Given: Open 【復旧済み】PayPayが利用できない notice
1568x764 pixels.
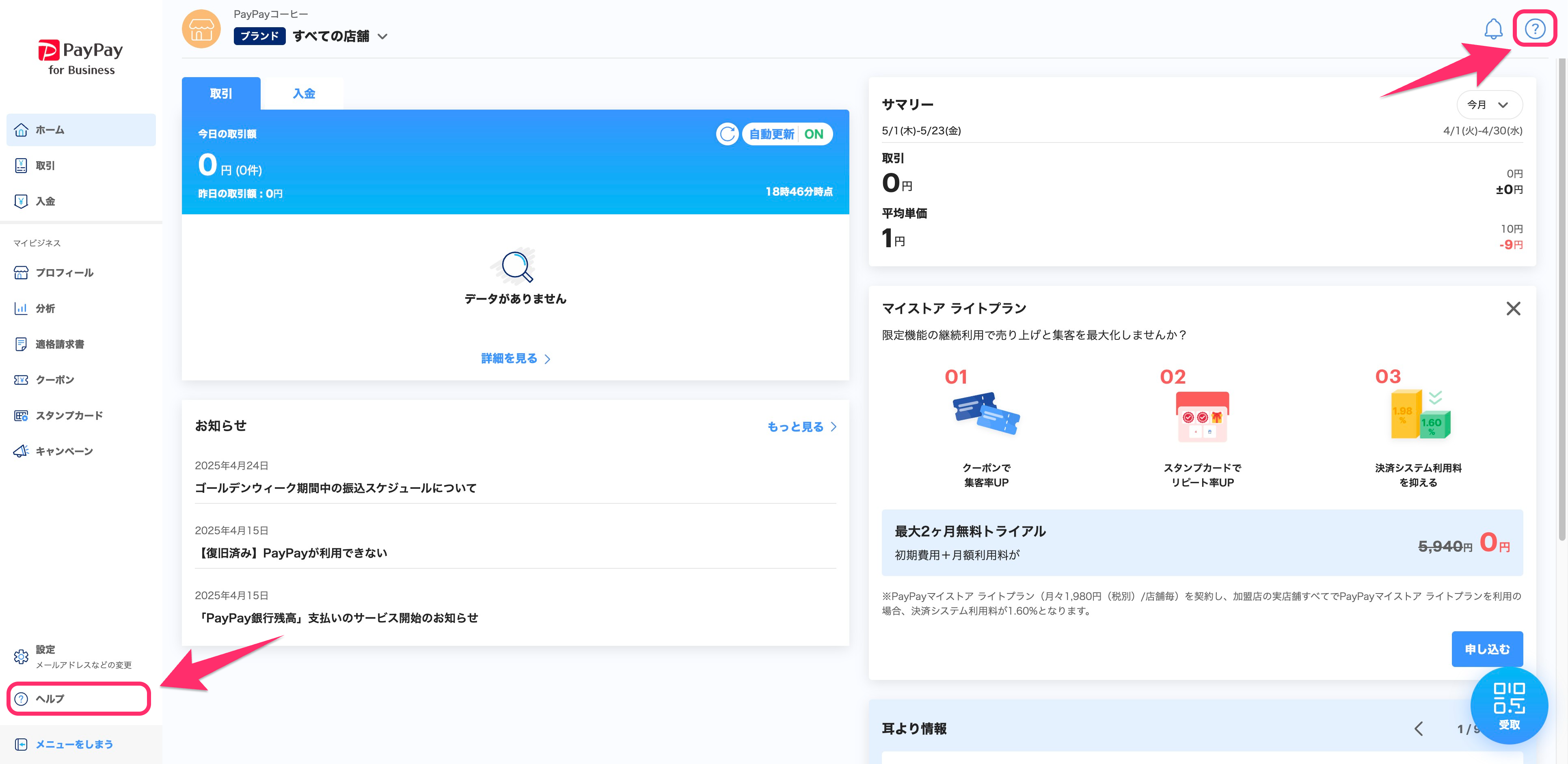Looking at the screenshot, I should click(291, 553).
